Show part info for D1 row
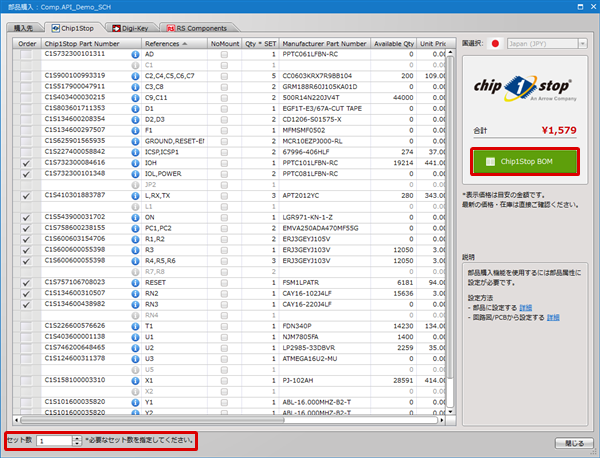 click(135, 109)
